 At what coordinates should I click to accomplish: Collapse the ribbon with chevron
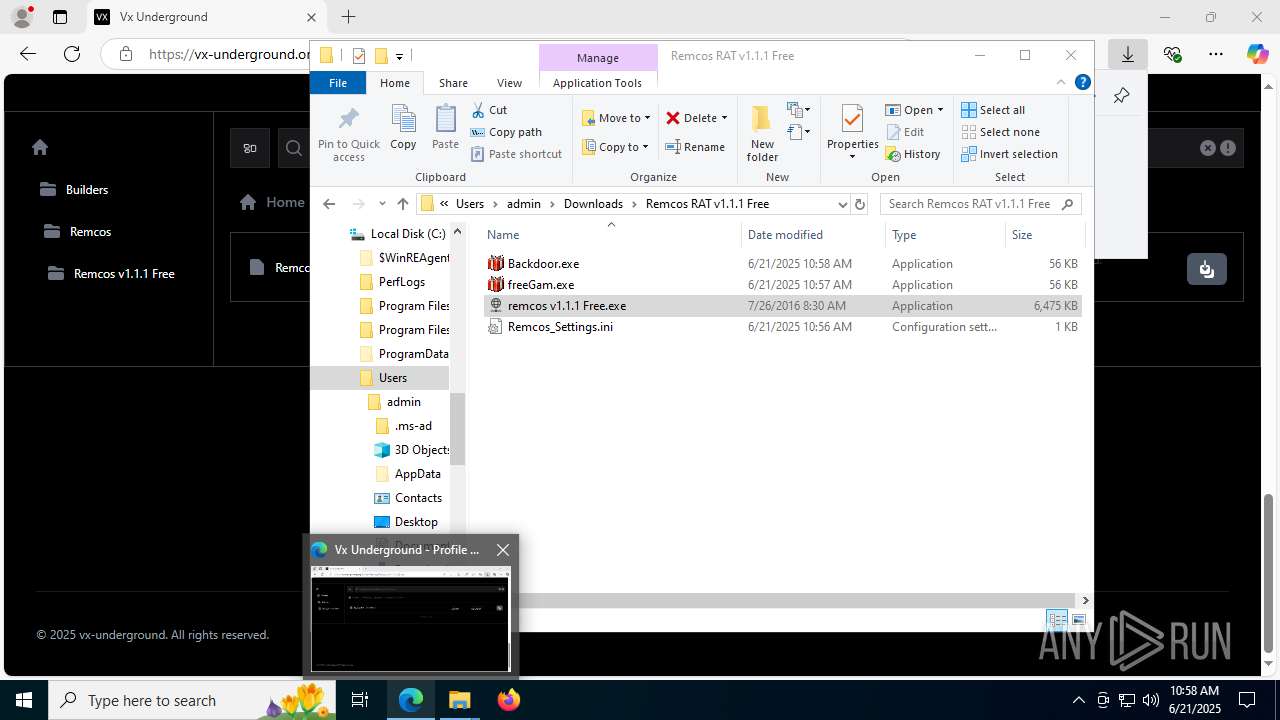click(1061, 83)
